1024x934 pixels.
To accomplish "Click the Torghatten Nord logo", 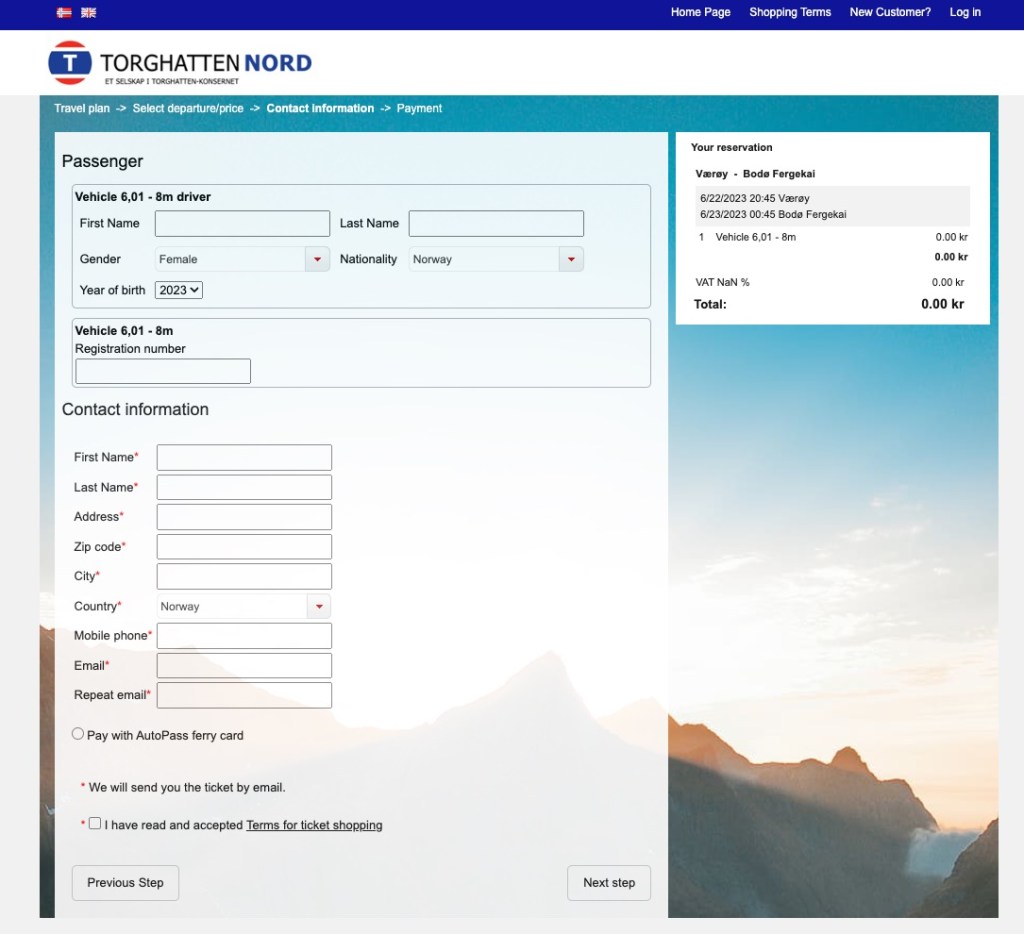I will pyautogui.click(x=180, y=63).
